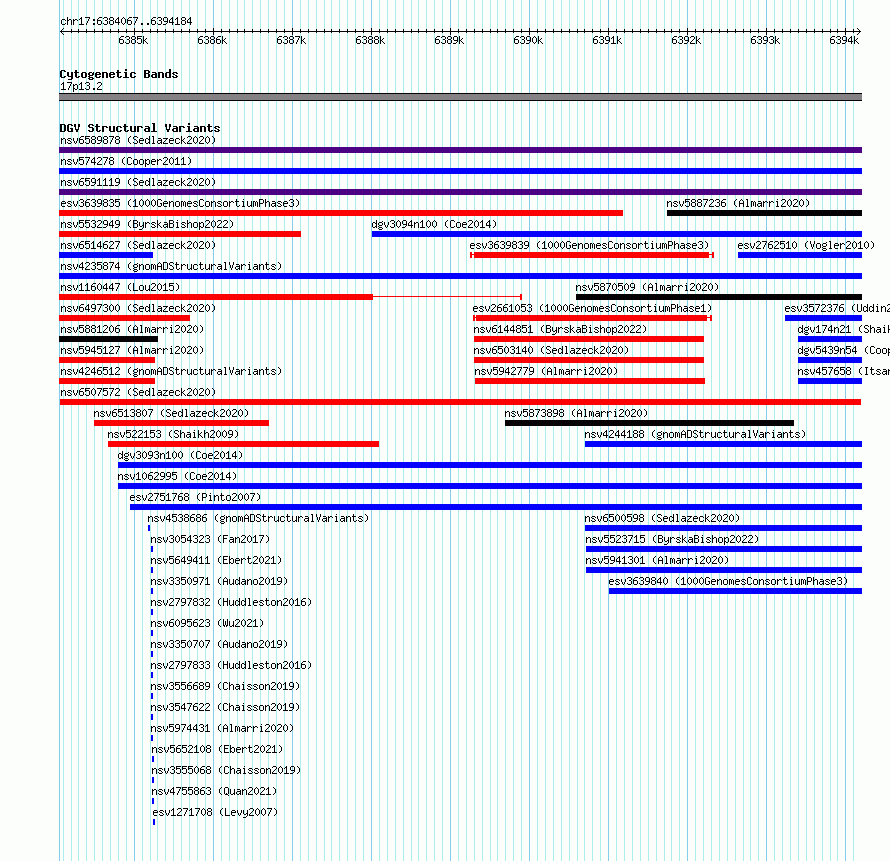Click the nsv6589878 (Sedlazeck2020) variant label

click(x=138, y=140)
